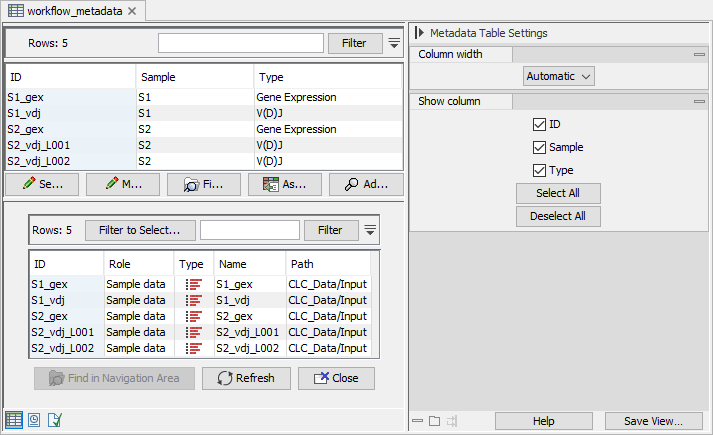Click sequence list icon in S2_vdj_L002 row
The height and width of the screenshot is (435, 713).
tap(193, 348)
